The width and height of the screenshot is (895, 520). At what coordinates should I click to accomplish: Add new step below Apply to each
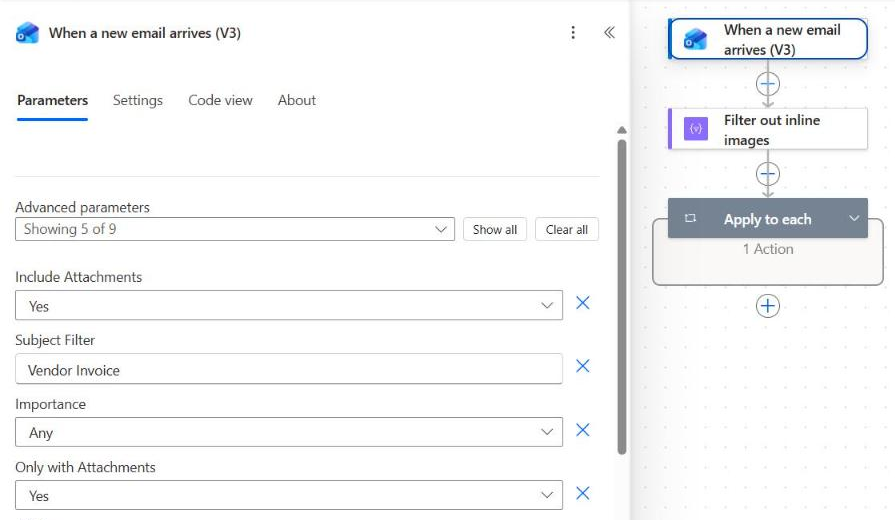(x=768, y=306)
